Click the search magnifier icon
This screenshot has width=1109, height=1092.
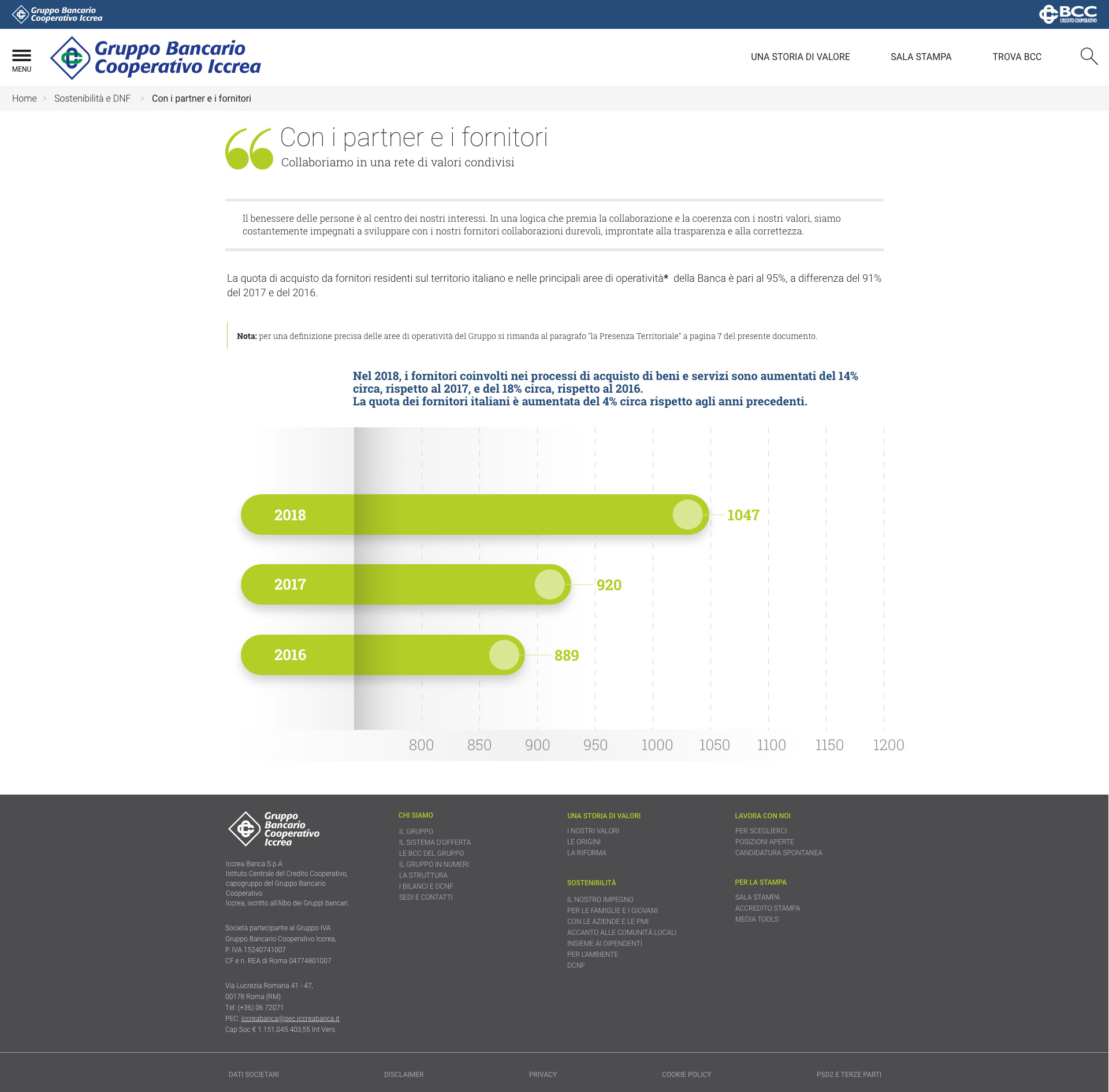click(x=1088, y=56)
